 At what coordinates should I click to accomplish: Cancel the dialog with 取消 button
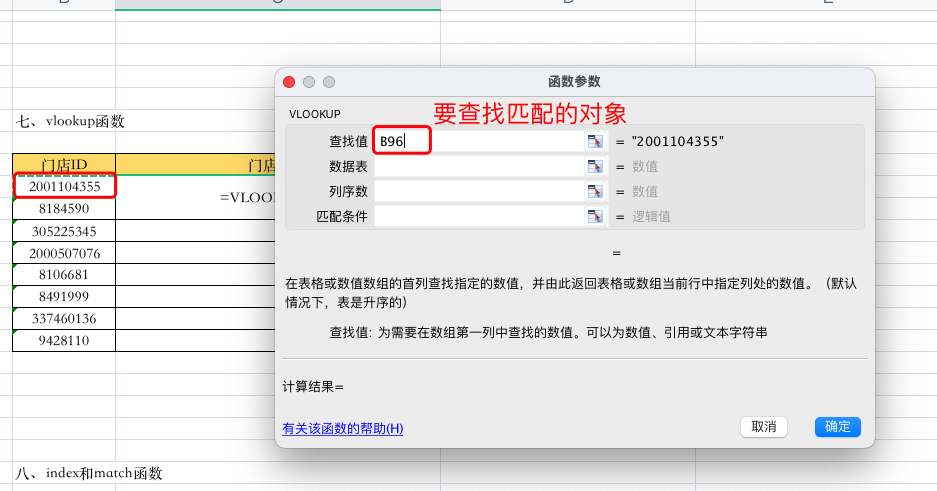(764, 426)
